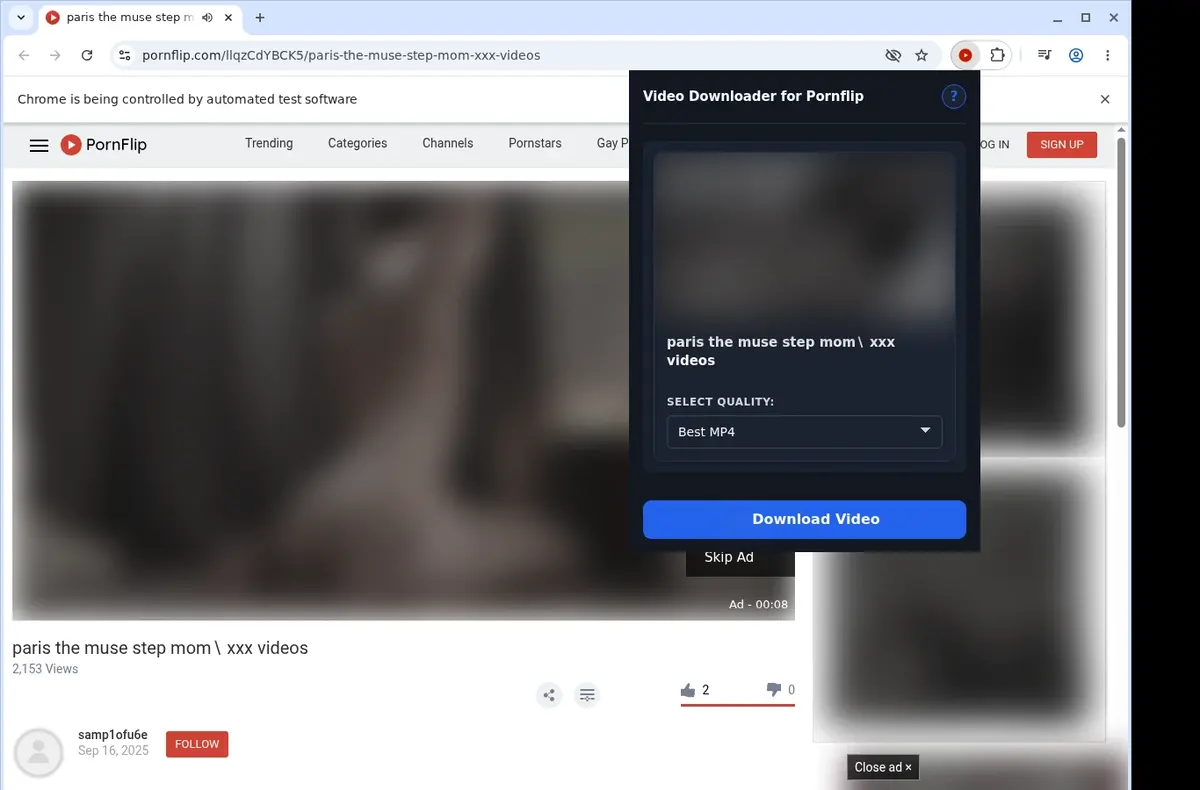Click the 'Sep 16, 2025' upload date
This screenshot has width=1200, height=790.
click(x=113, y=751)
